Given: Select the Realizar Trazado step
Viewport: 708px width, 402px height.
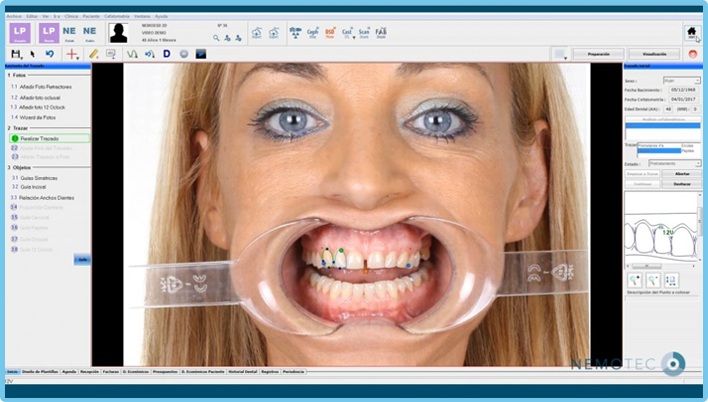Looking at the screenshot, I should point(50,139).
